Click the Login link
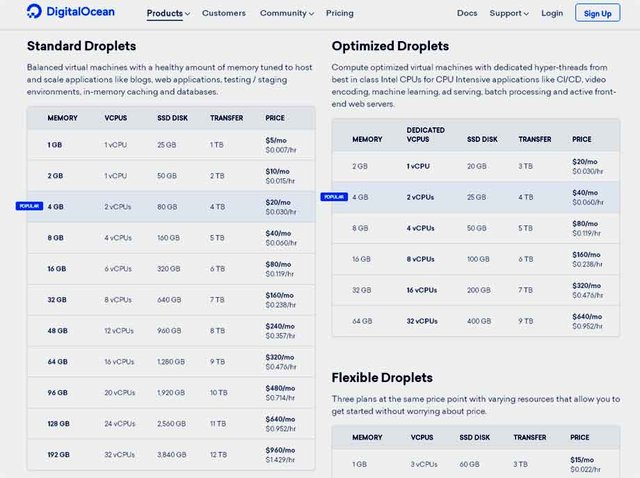640x478 pixels. pyautogui.click(x=552, y=13)
